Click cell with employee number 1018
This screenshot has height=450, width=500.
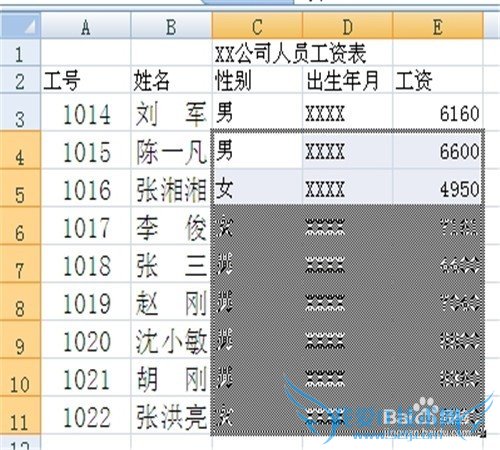(x=86, y=263)
